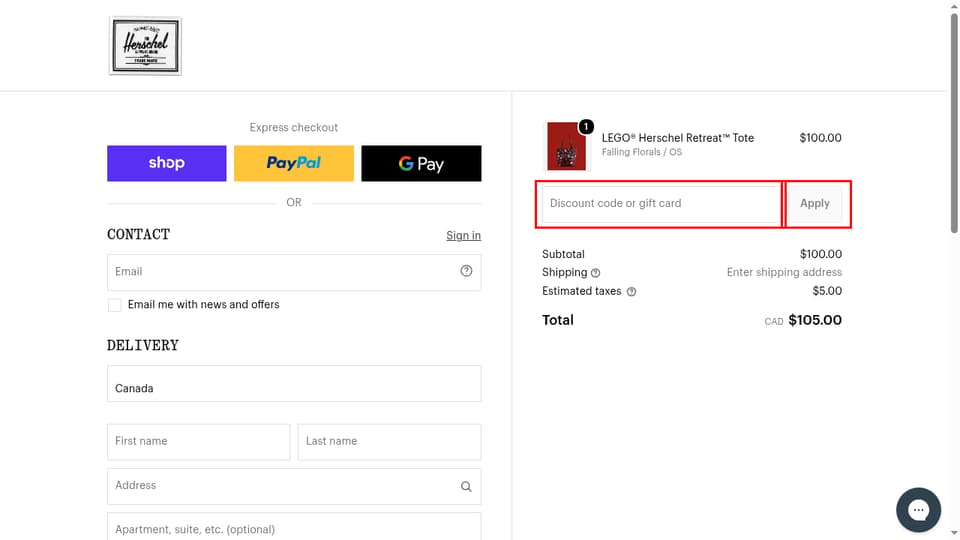Screen dimensions: 960x540
Task: Click the page vertical scrollbar
Action: [x=954, y=122]
